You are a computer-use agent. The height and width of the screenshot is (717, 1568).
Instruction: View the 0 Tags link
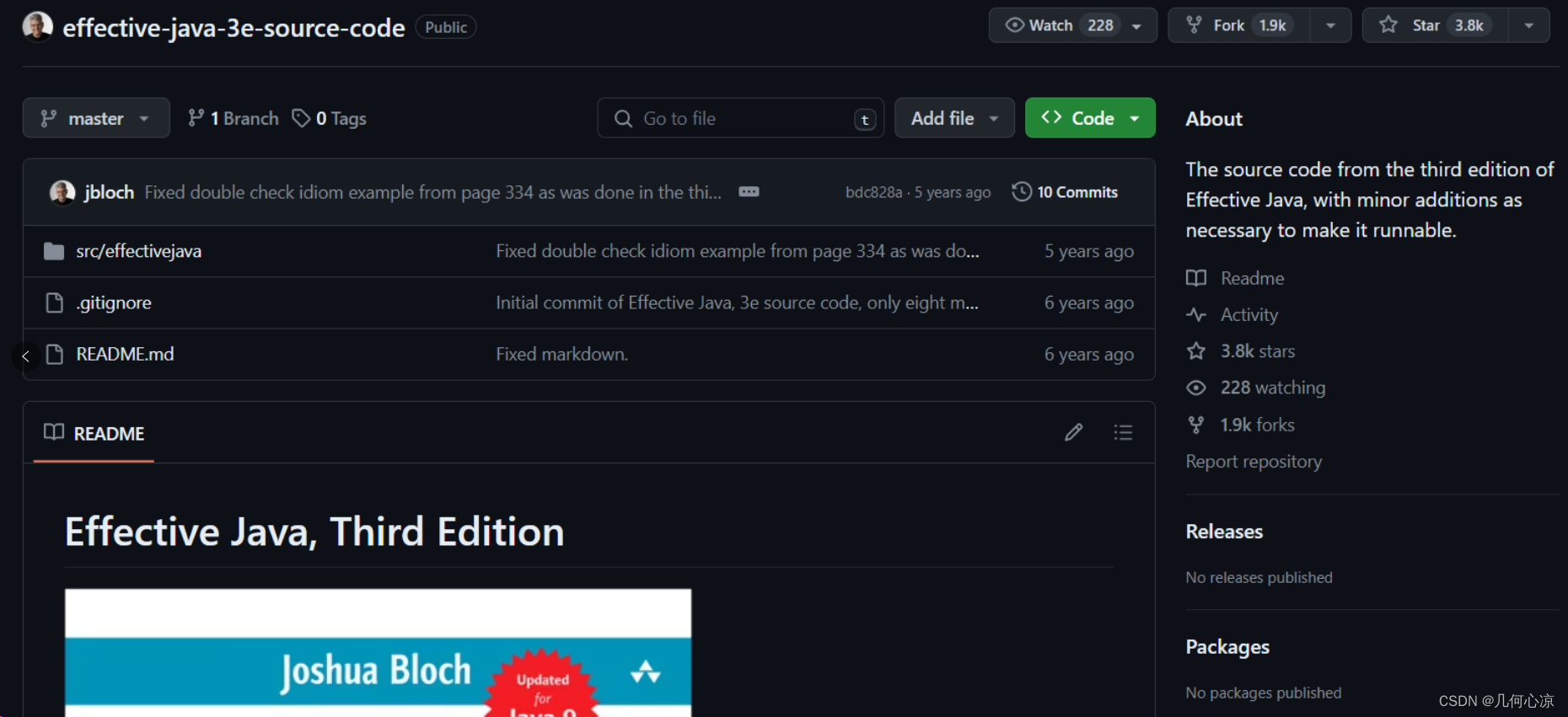[x=329, y=118]
